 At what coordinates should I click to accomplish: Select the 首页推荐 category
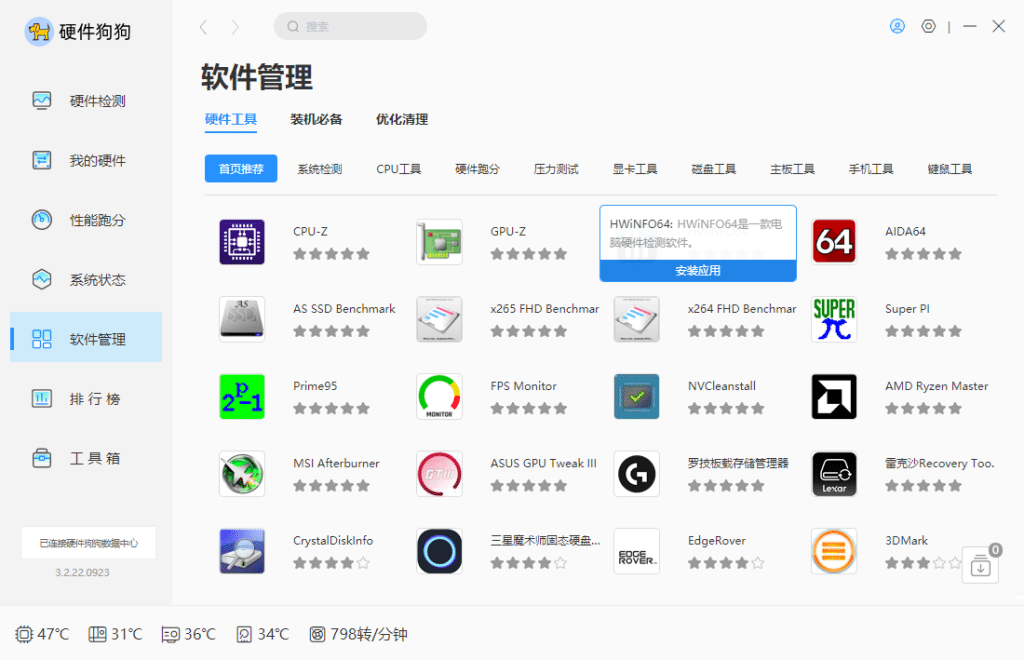(x=241, y=168)
